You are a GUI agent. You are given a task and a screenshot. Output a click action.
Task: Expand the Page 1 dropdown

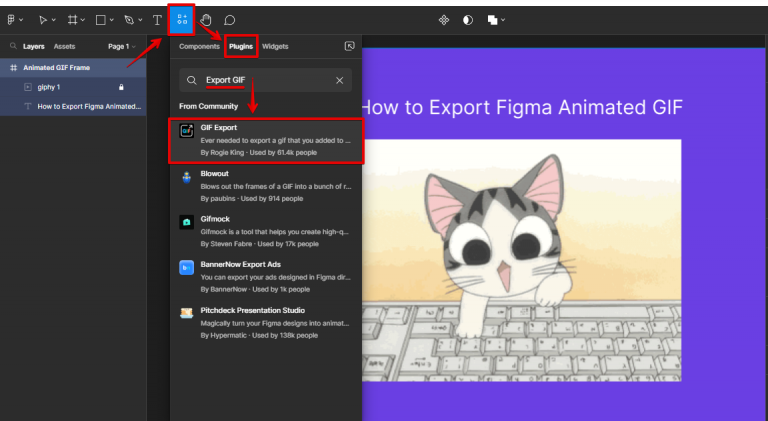coord(122,46)
